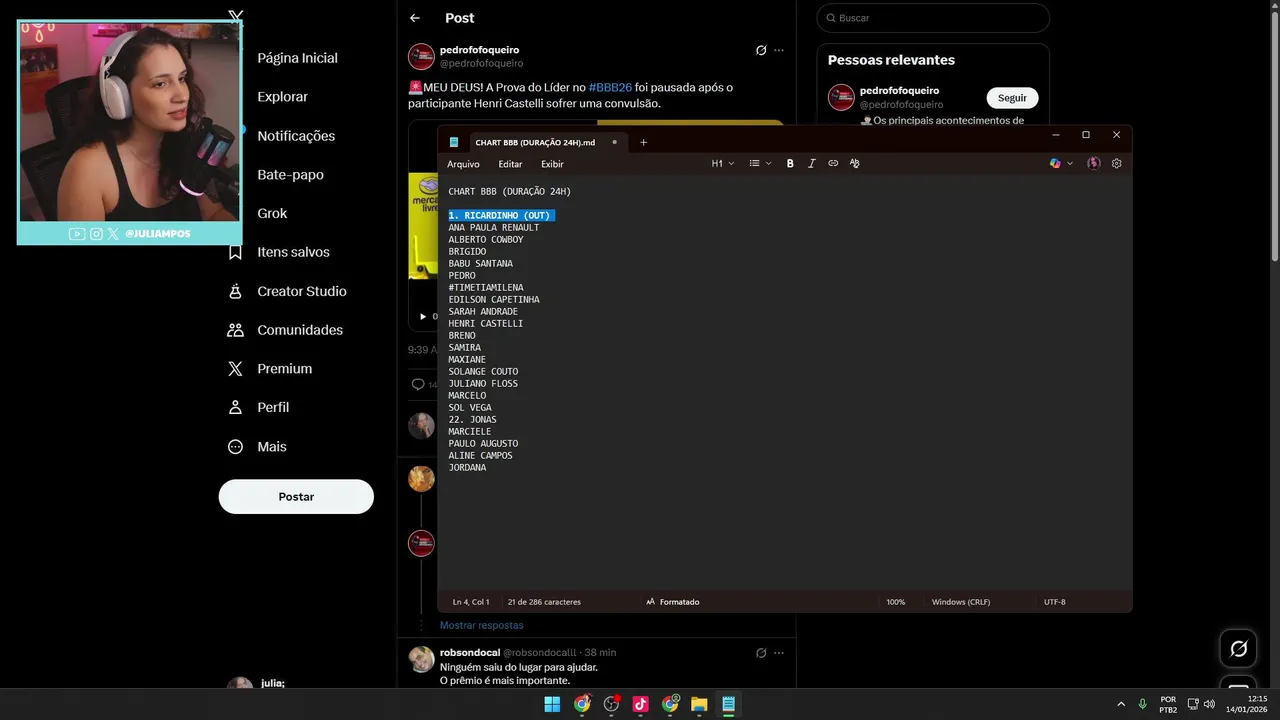The height and width of the screenshot is (720, 1280).
Task: Open the floating Grok button
Action: [x=1238, y=649]
